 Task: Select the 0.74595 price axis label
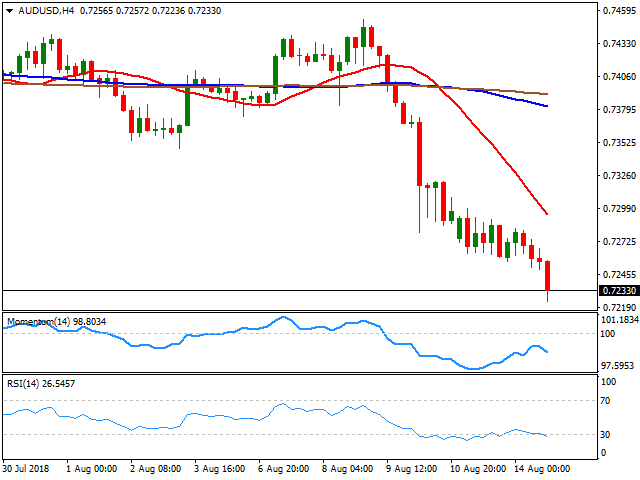(x=619, y=11)
